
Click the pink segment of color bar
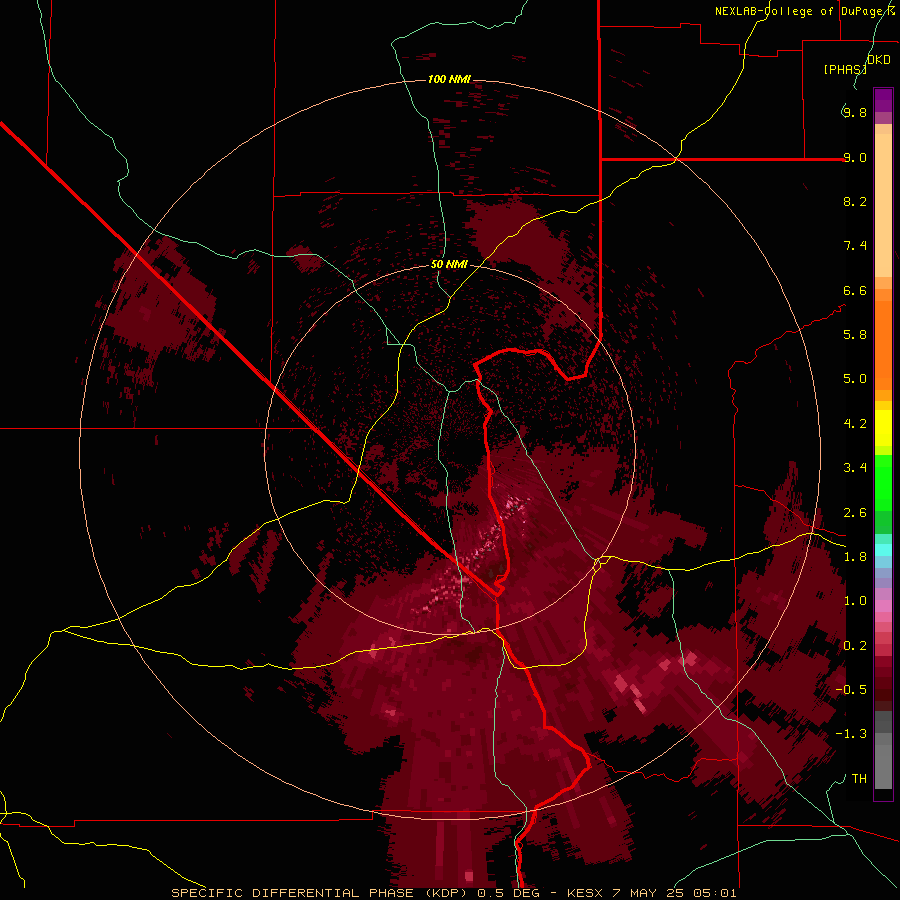point(883,606)
